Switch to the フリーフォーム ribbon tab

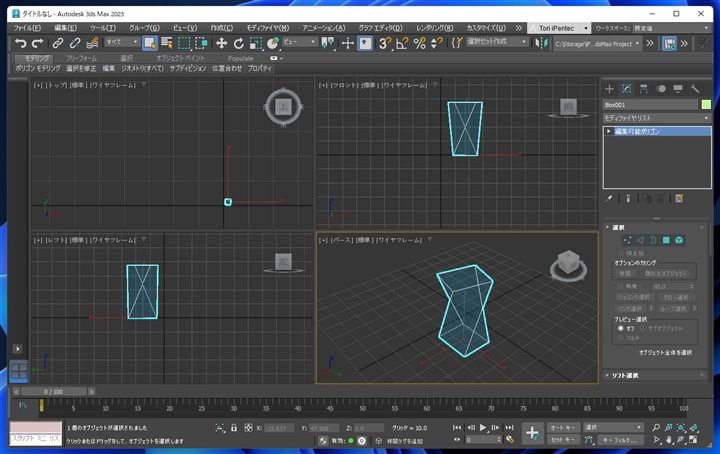point(81,58)
